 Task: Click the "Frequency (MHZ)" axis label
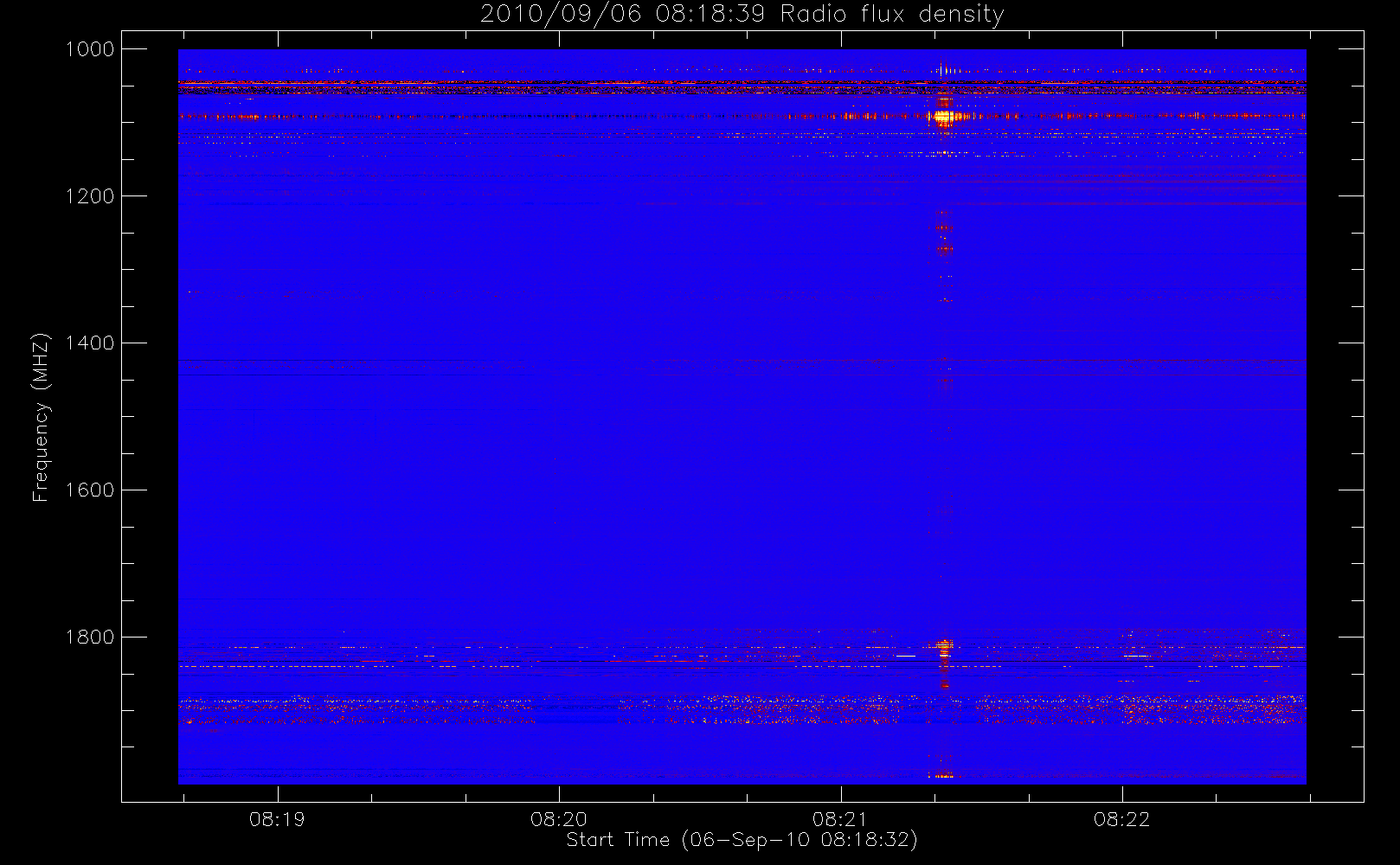click(x=40, y=418)
